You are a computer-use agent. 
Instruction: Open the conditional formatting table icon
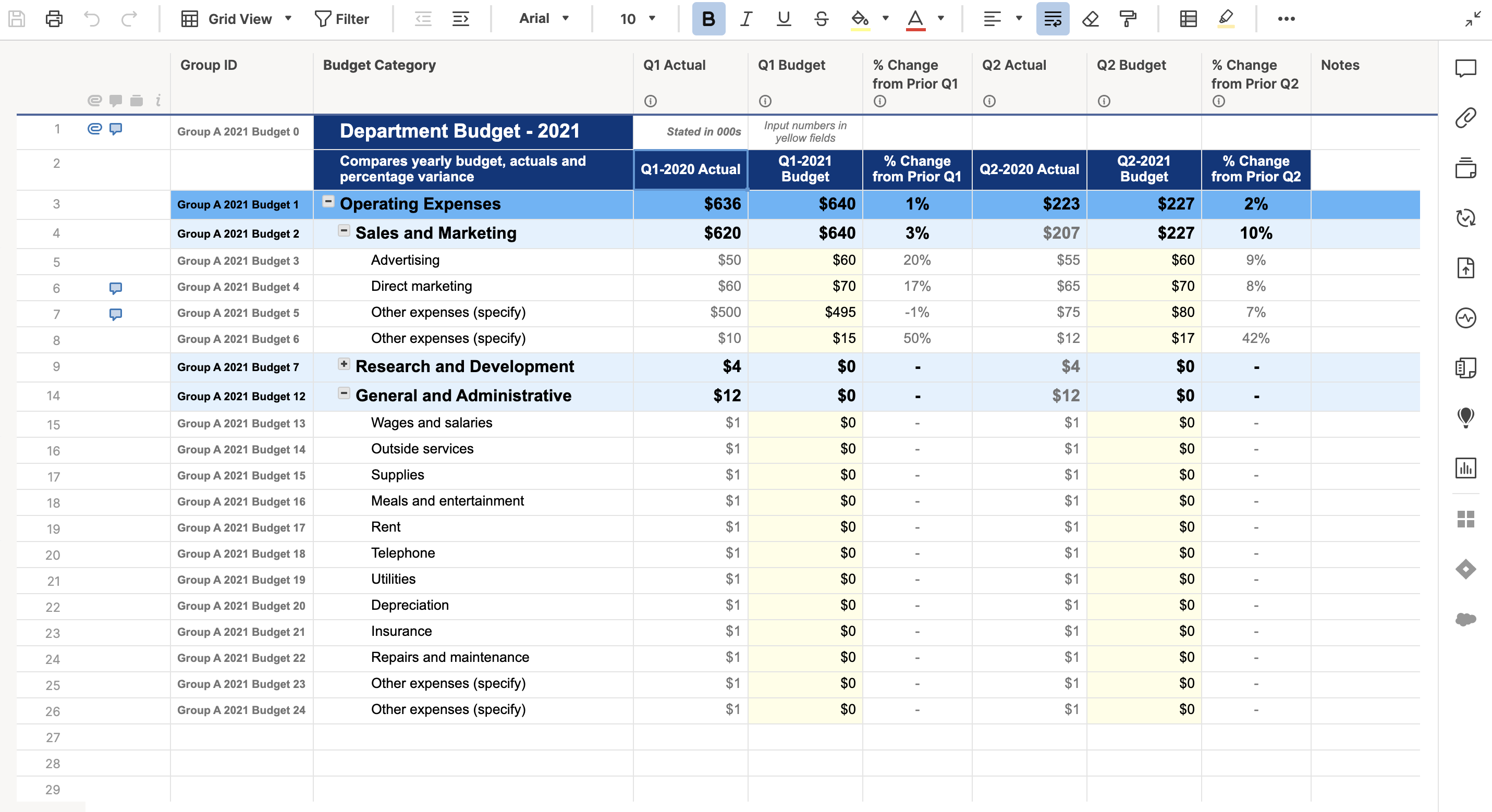click(1188, 19)
